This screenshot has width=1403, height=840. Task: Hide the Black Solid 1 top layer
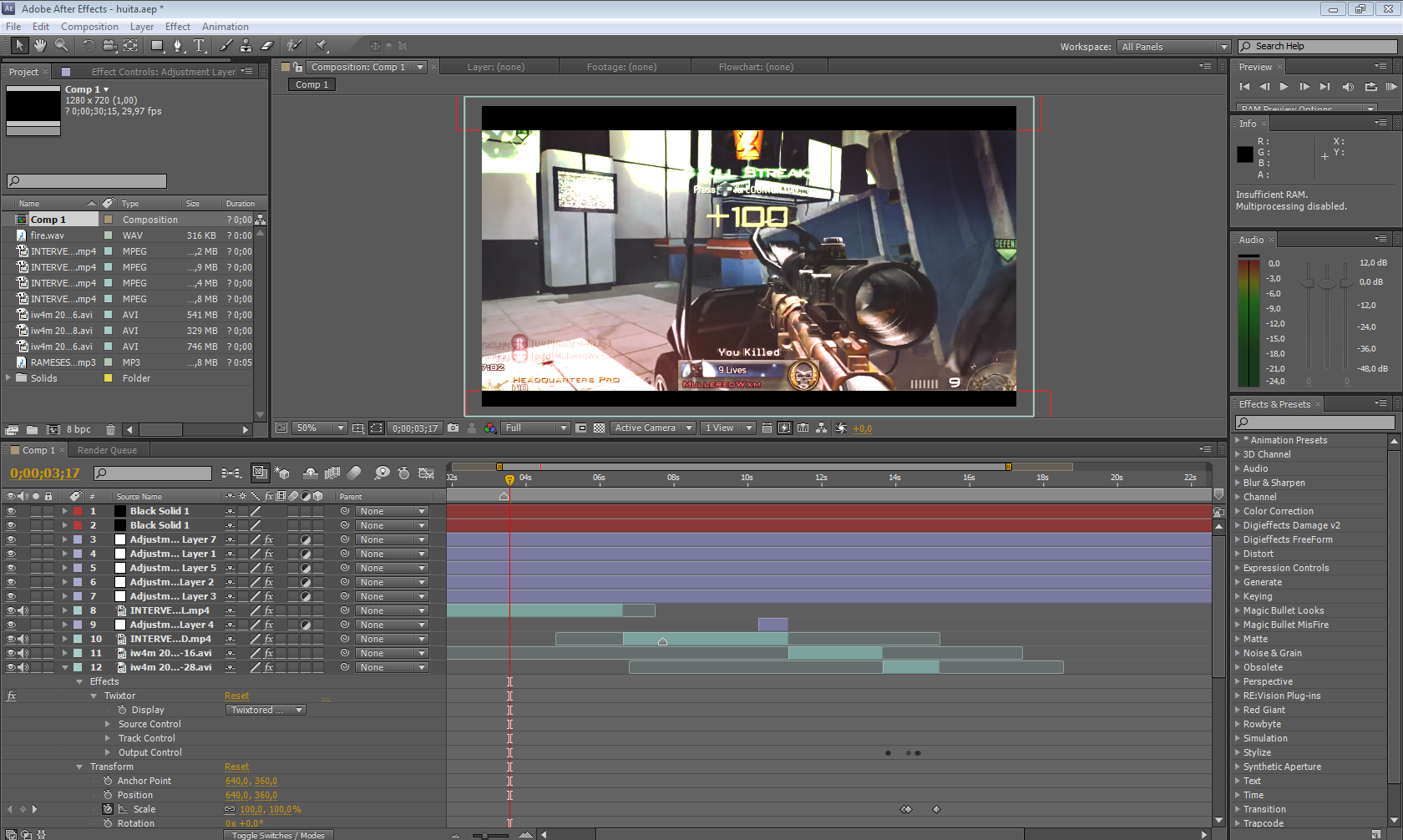coord(11,511)
